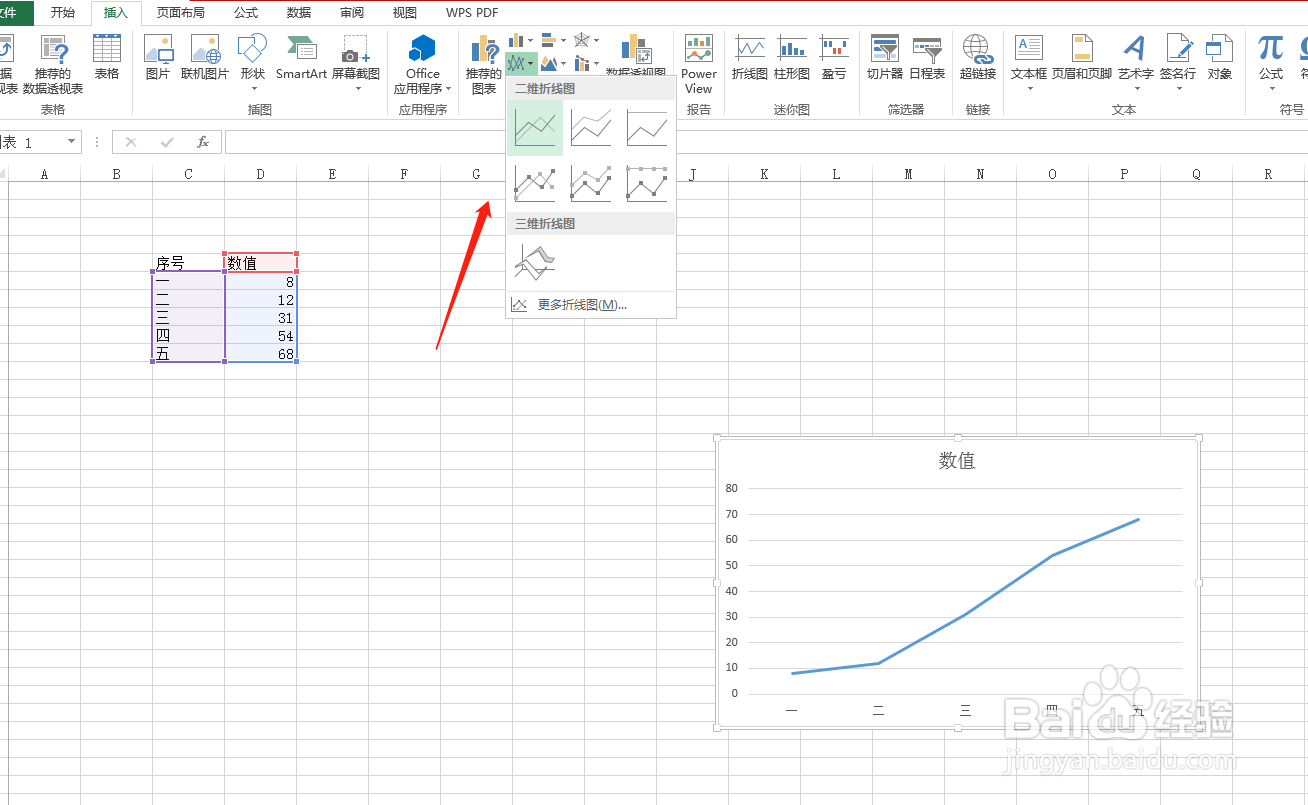
Task: Select the 序号 header cell
Action: (x=188, y=263)
